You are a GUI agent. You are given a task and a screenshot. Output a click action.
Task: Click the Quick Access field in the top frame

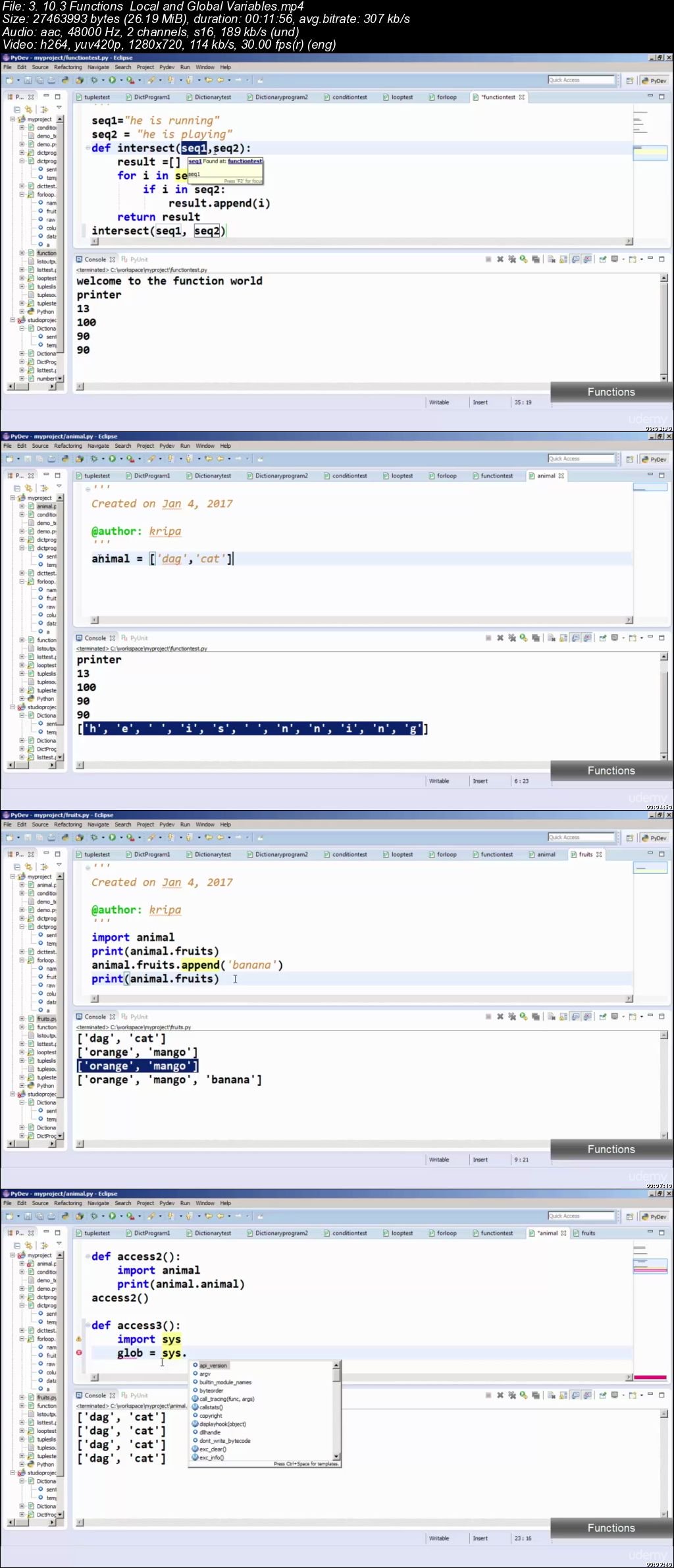pos(581,80)
